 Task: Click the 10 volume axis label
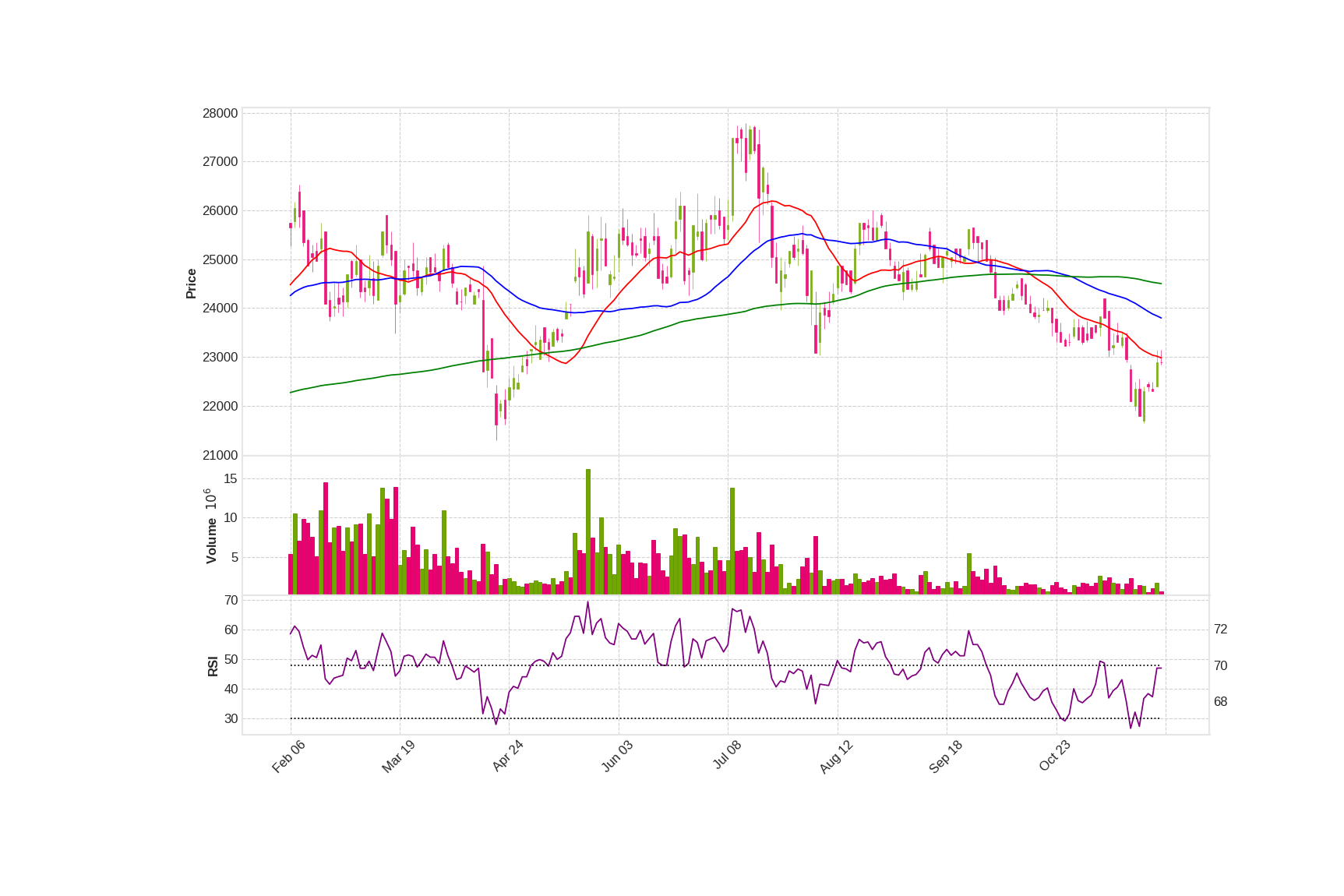click(x=231, y=517)
